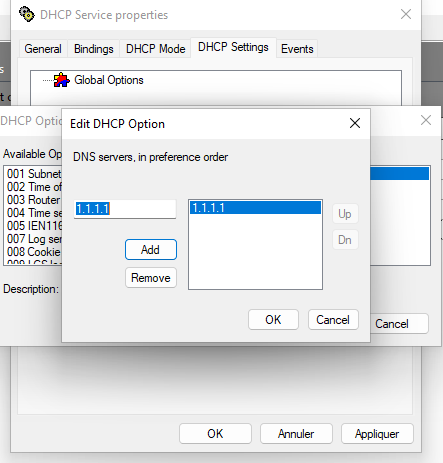Go to the Events tab
This screenshot has height=463, width=443.
[x=297, y=49]
